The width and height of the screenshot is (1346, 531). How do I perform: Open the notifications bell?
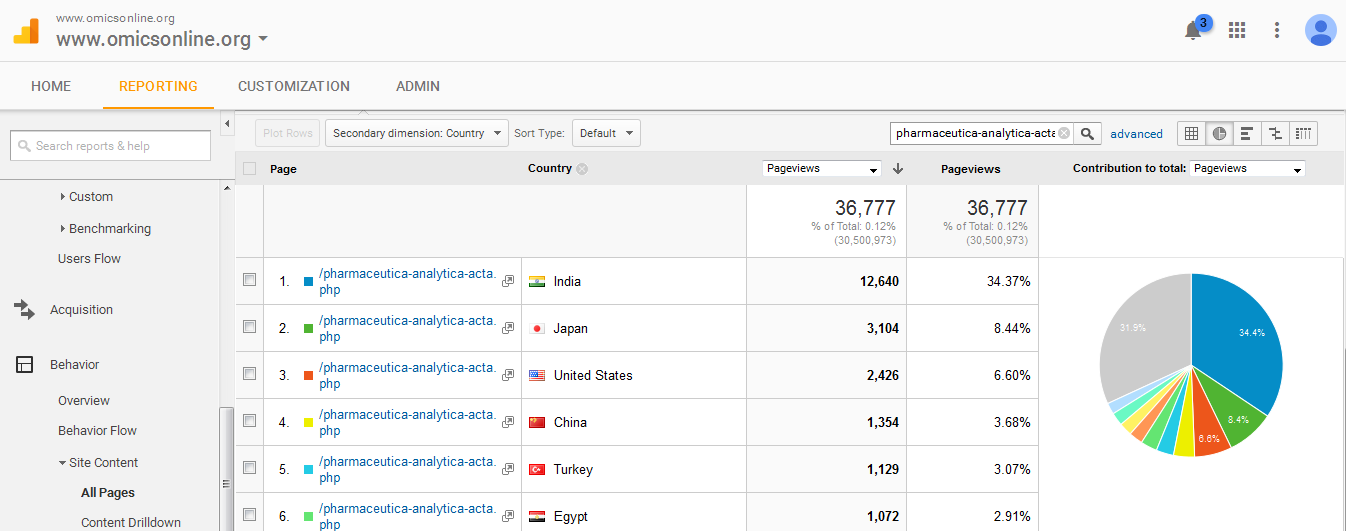point(1193,31)
